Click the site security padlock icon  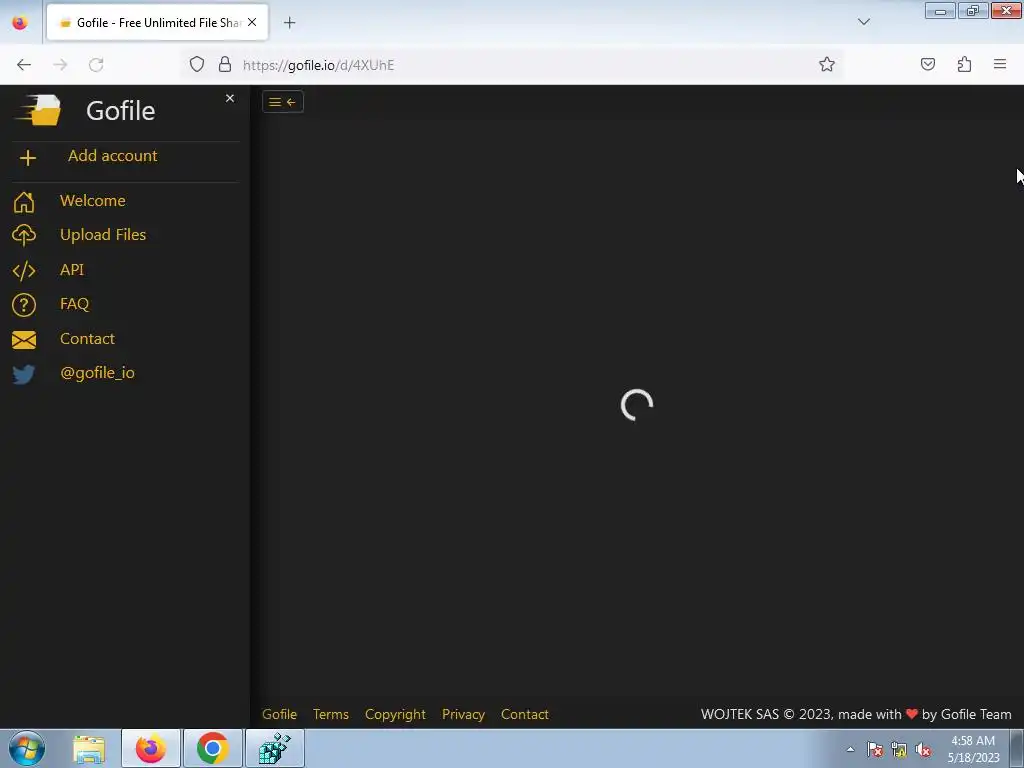pos(225,65)
